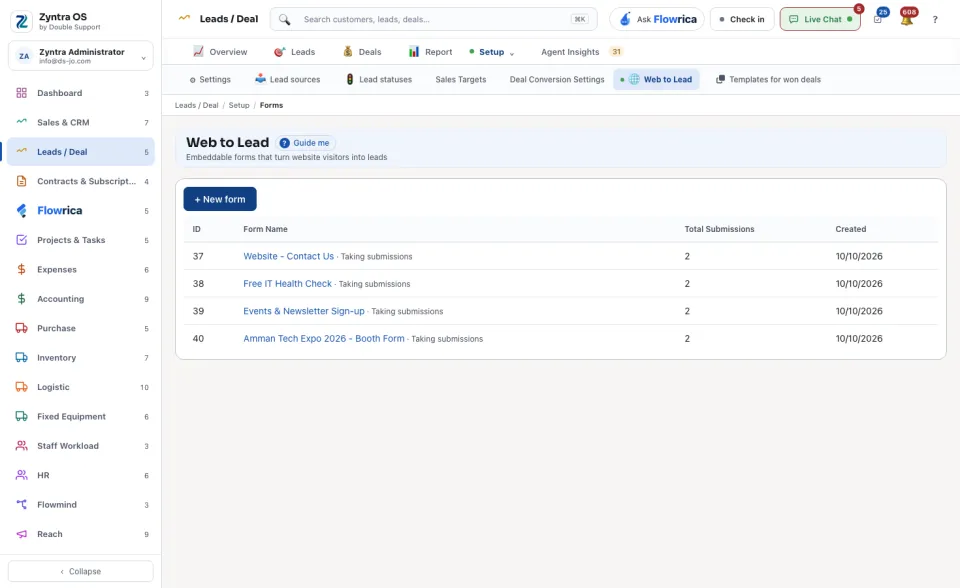This screenshot has width=960, height=588.
Task: Click the ID column header
Action: pos(197,229)
